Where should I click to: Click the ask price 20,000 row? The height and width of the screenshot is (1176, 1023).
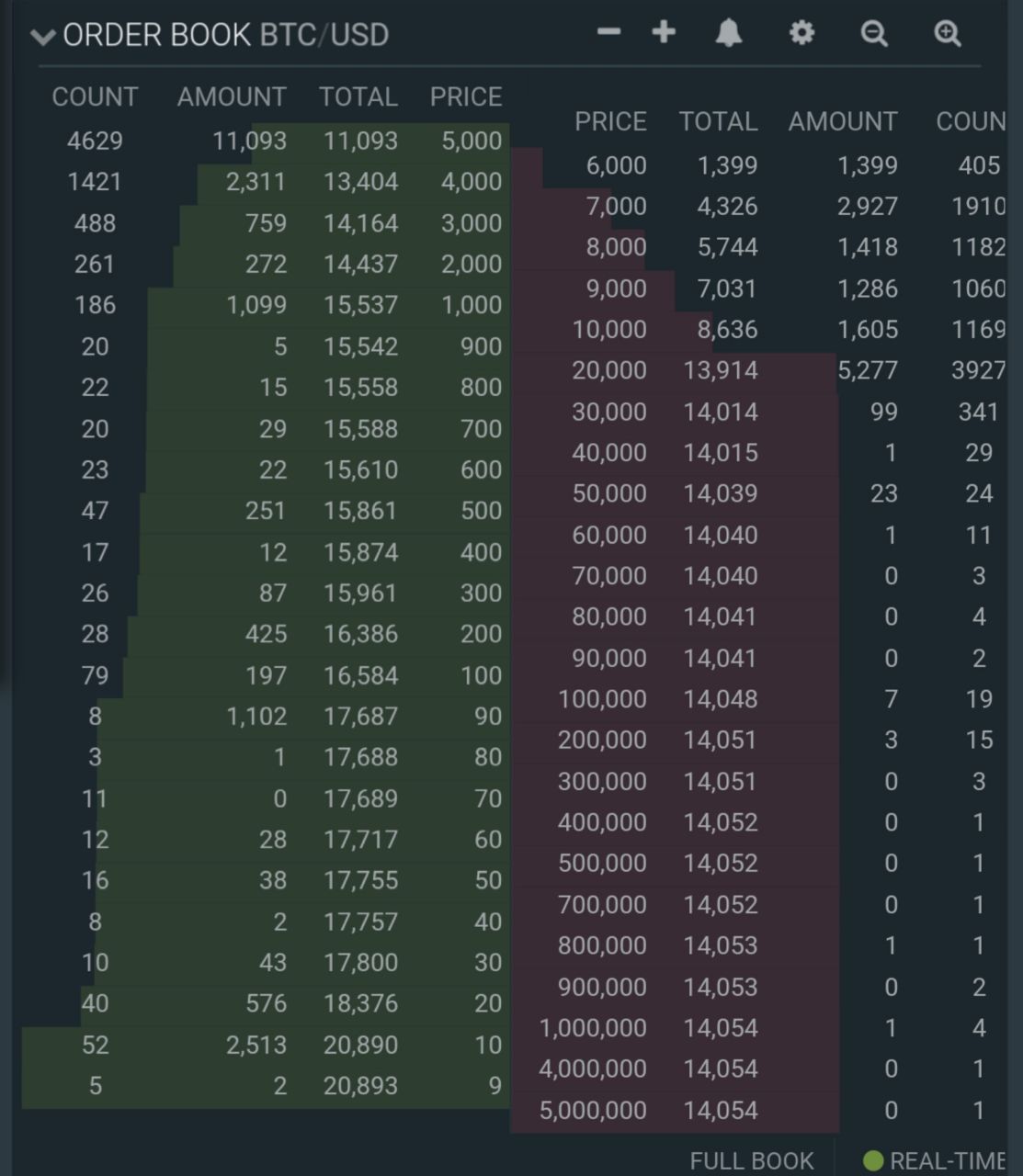tap(767, 371)
